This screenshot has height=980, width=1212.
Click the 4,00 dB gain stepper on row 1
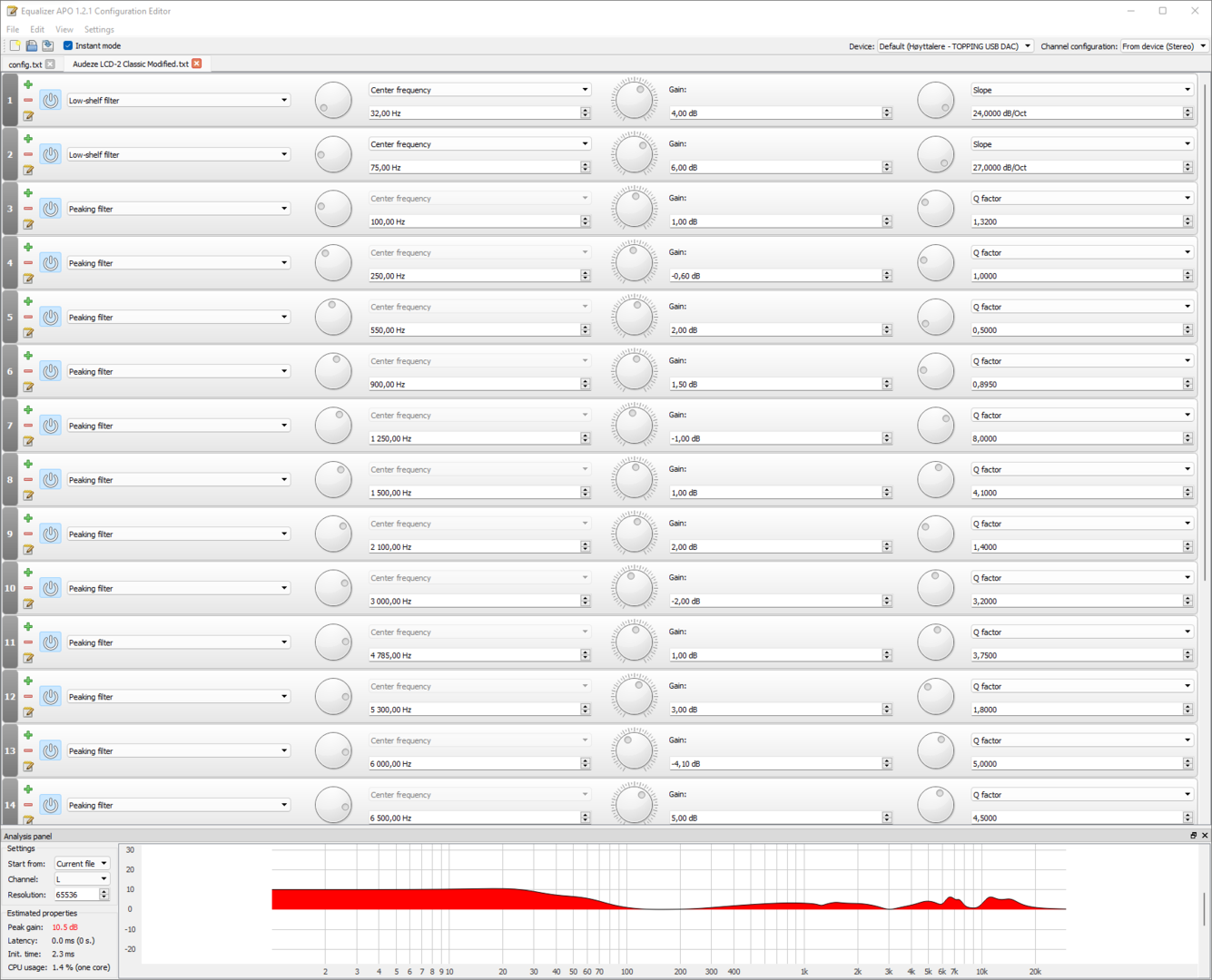click(x=887, y=113)
